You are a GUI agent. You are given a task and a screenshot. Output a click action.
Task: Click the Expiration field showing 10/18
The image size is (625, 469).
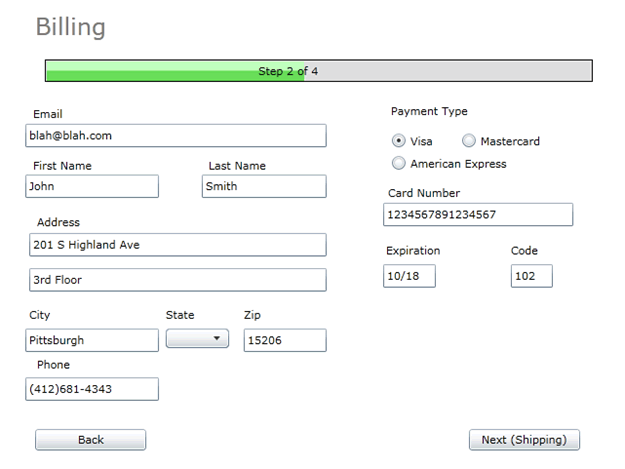[x=409, y=276]
